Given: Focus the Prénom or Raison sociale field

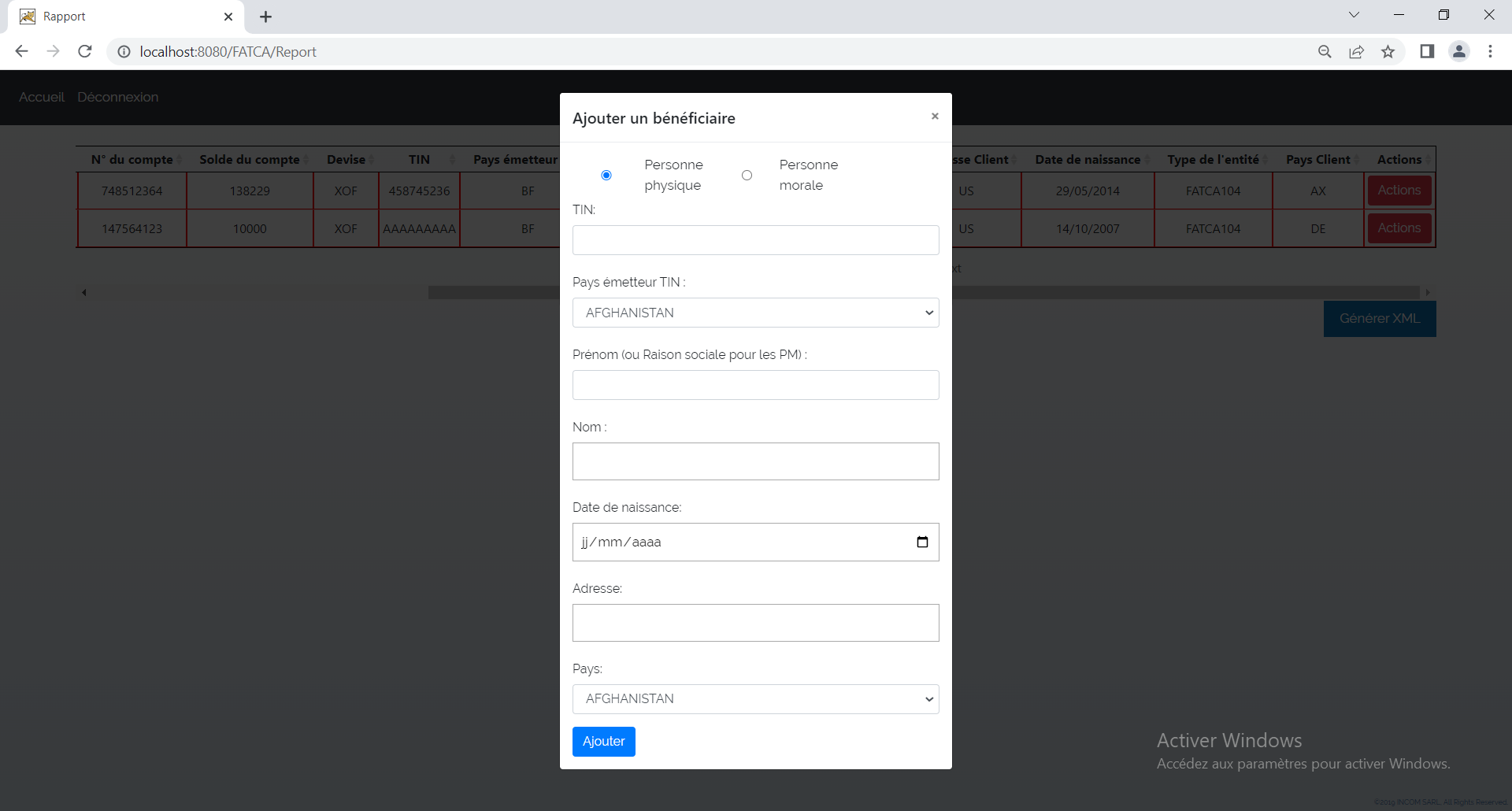Looking at the screenshot, I should coord(756,385).
